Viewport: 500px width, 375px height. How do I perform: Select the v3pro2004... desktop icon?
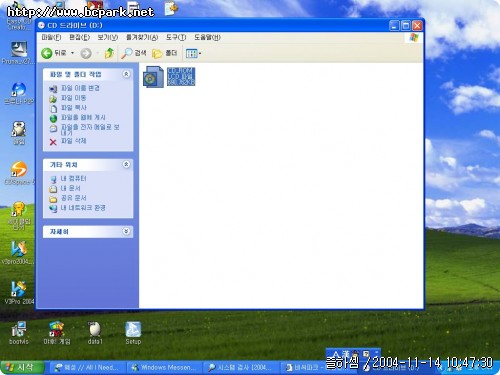click(x=18, y=253)
